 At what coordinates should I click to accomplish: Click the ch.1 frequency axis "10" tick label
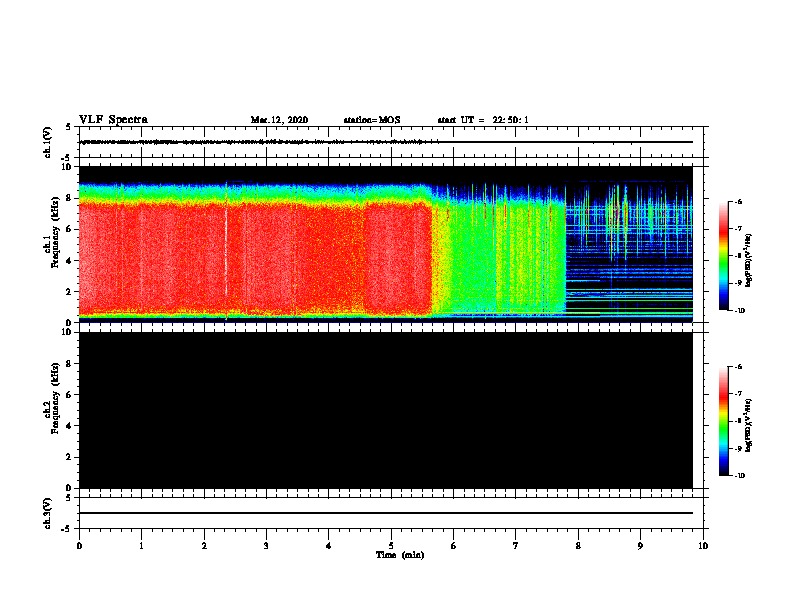point(67,167)
